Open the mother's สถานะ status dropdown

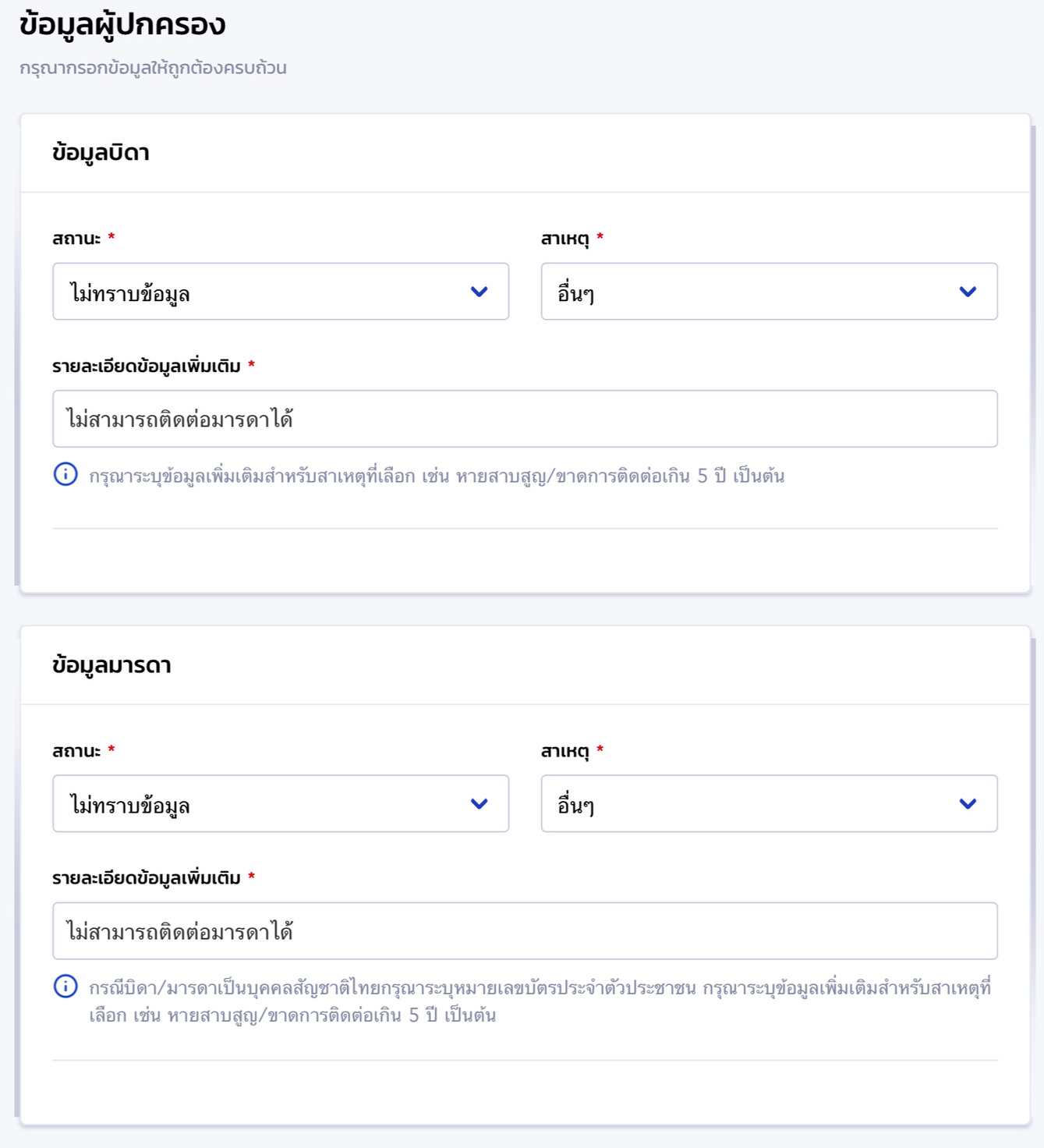pyautogui.click(x=280, y=804)
